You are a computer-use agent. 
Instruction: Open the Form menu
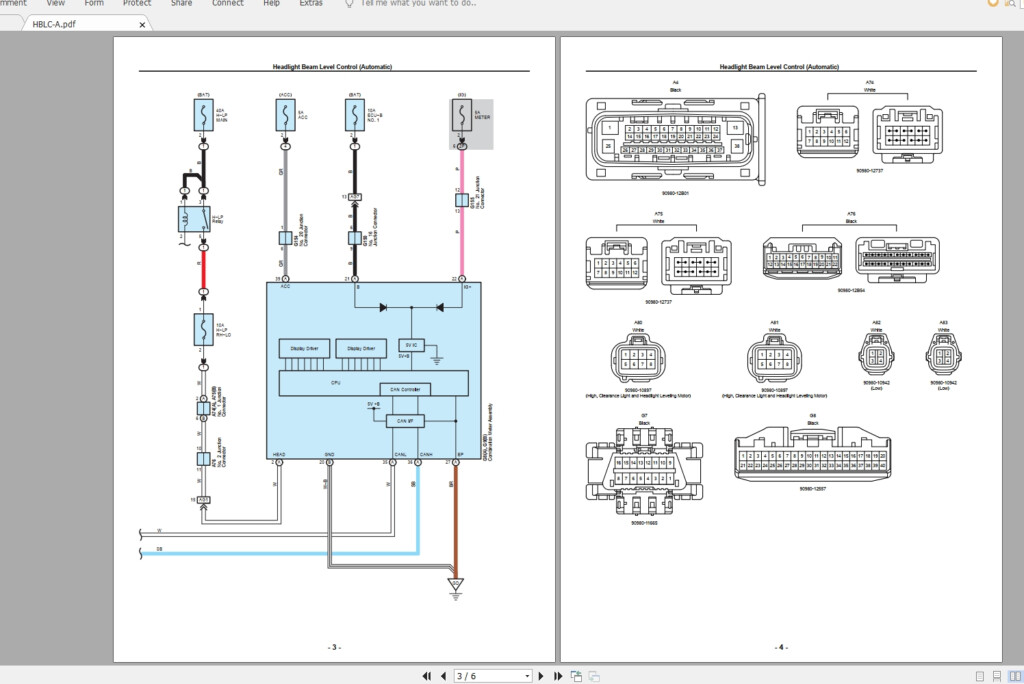click(x=94, y=3)
